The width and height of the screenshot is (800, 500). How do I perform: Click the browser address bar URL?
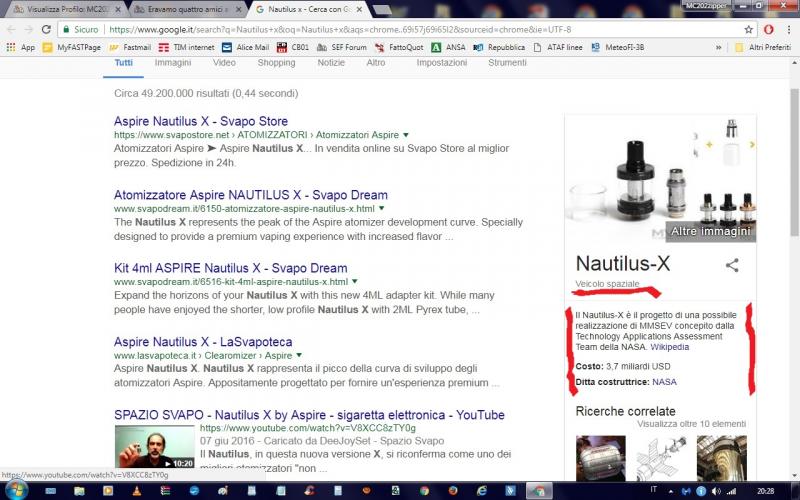point(340,30)
